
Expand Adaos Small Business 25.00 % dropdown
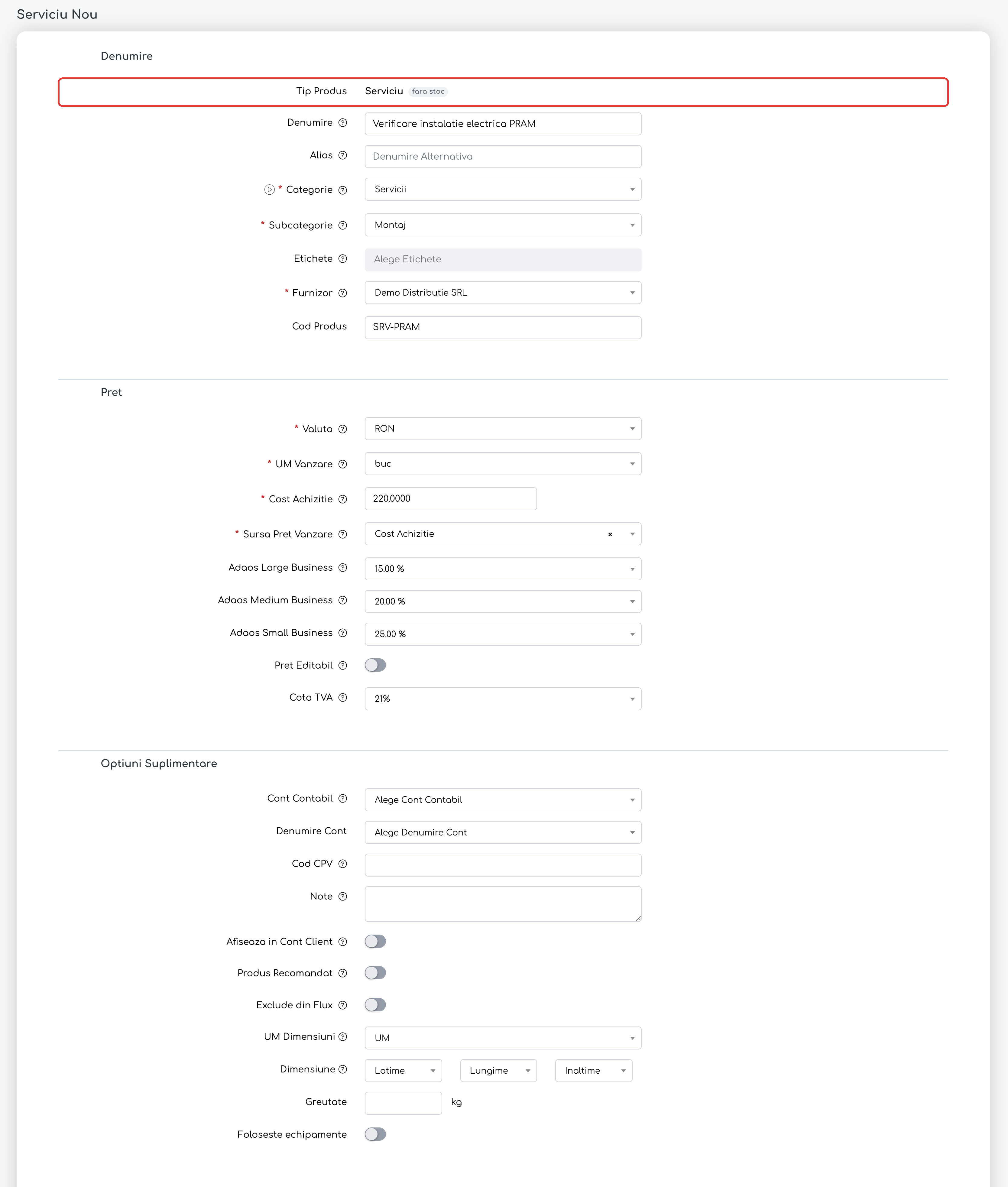(503, 634)
